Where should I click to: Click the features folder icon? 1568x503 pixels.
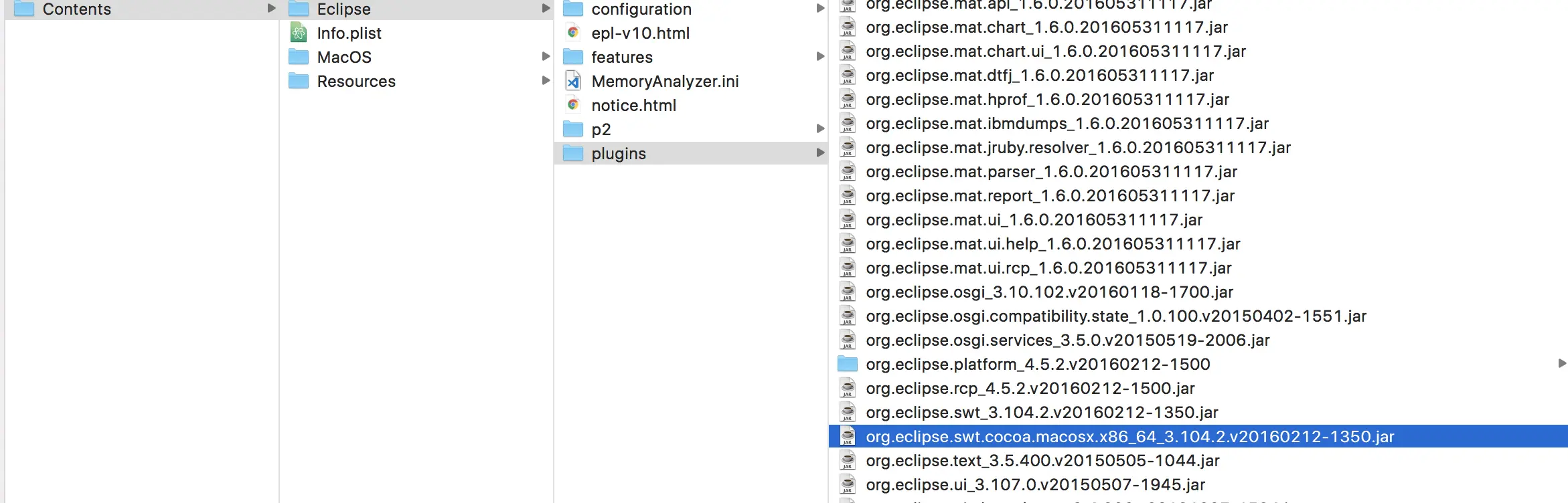pos(573,56)
